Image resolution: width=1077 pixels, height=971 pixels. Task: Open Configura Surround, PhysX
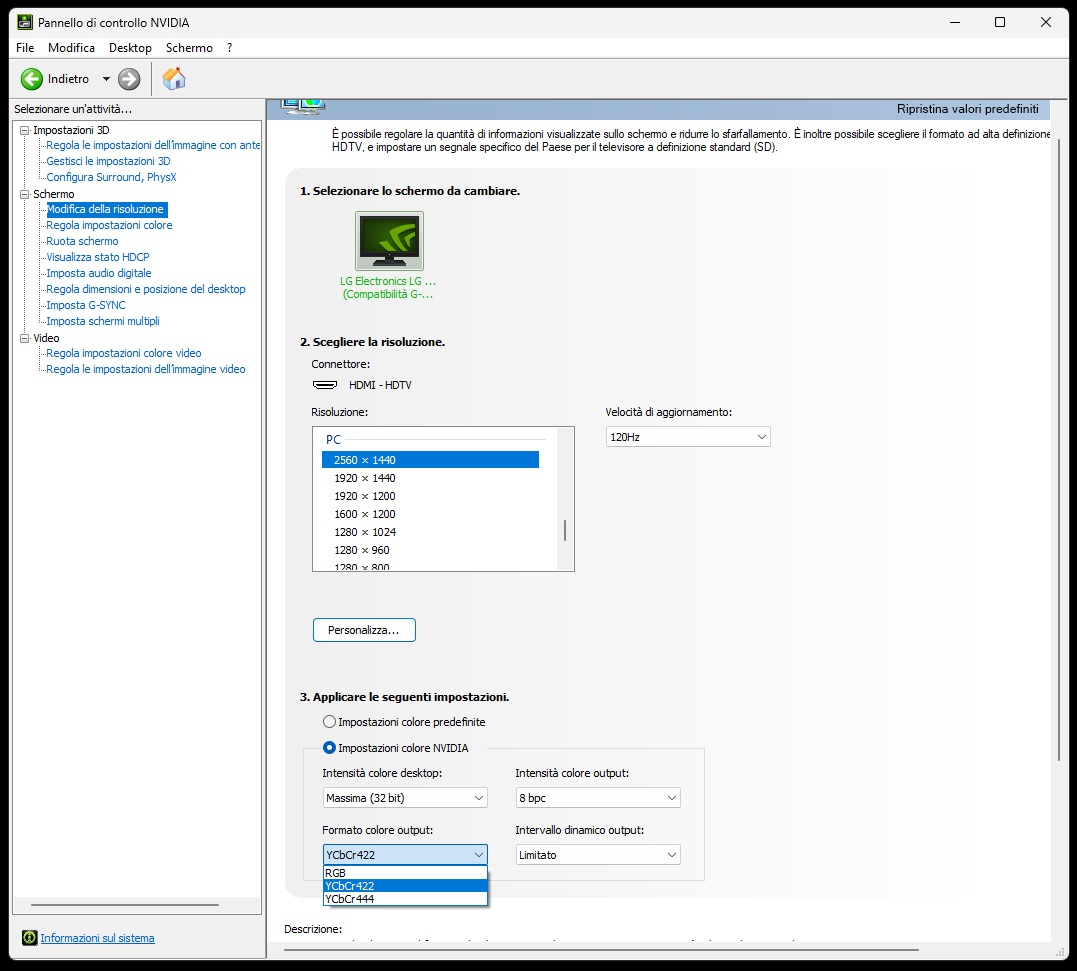111,177
